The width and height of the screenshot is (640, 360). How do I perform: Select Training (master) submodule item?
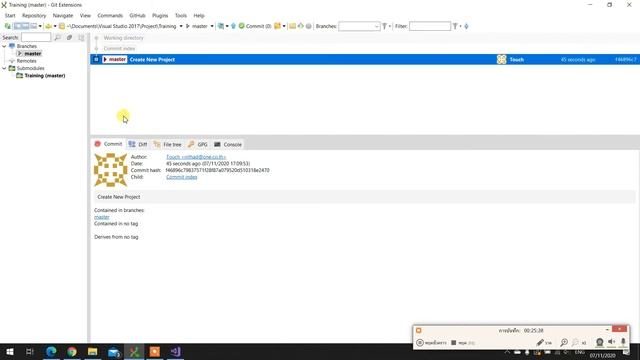[45, 76]
